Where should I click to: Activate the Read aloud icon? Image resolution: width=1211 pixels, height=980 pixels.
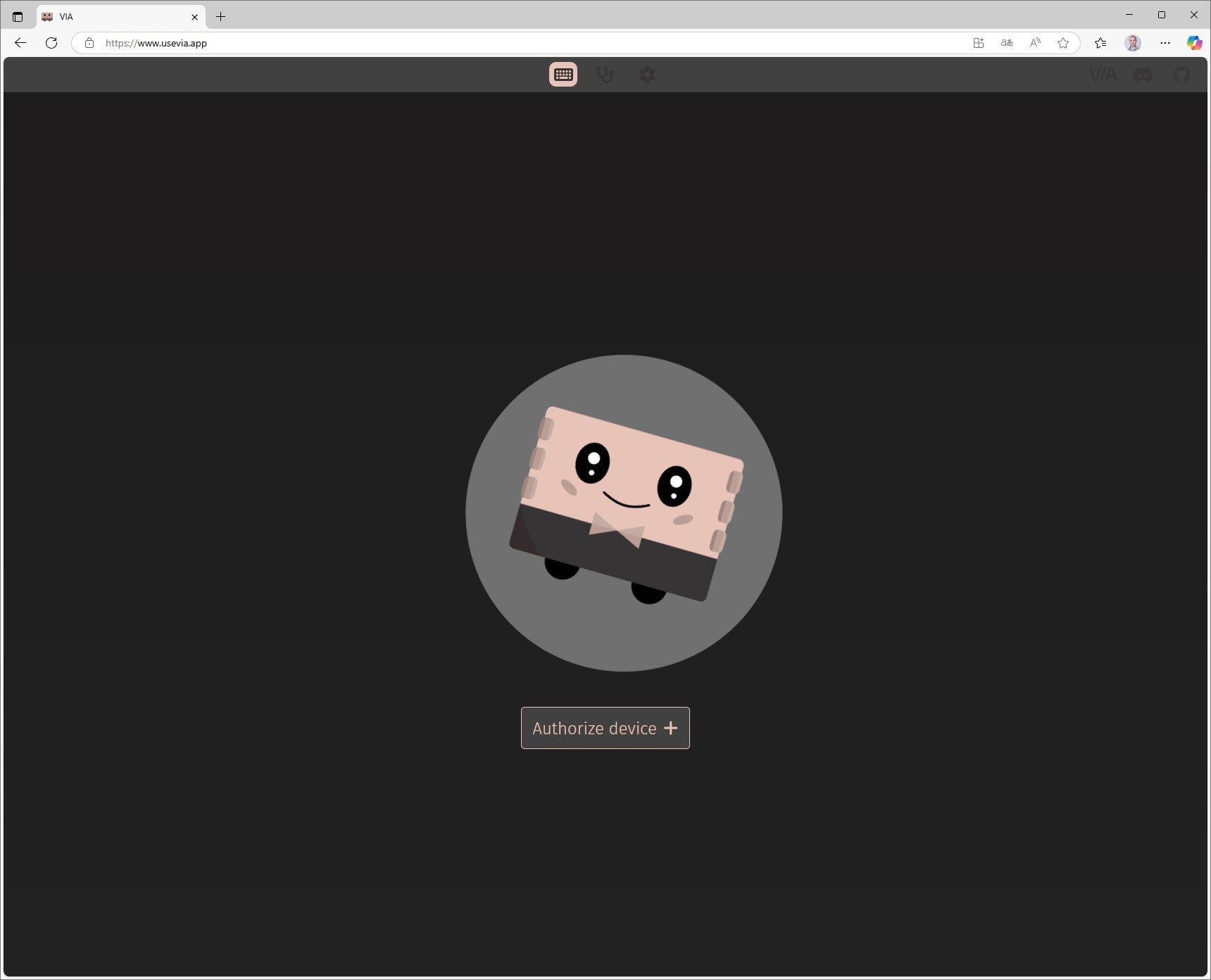1035,43
